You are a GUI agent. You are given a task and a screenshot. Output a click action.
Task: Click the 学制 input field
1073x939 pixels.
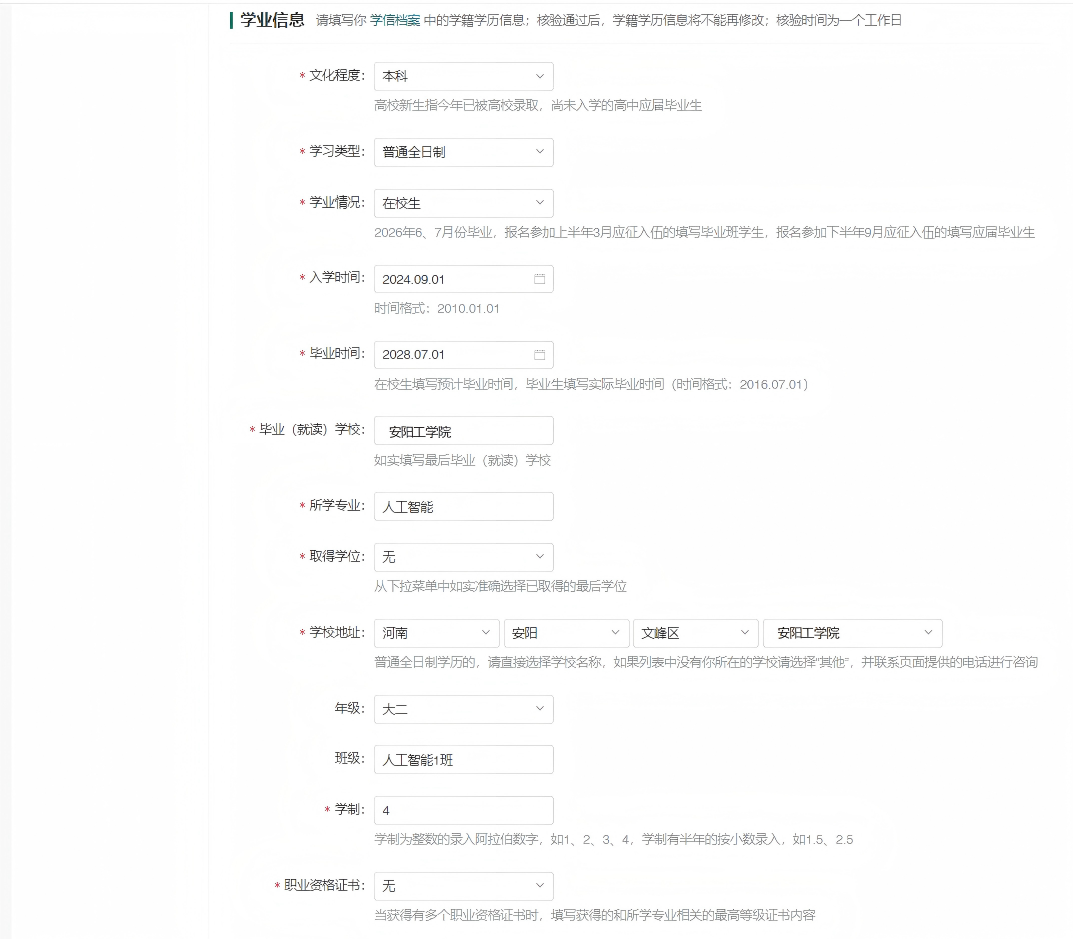point(463,810)
